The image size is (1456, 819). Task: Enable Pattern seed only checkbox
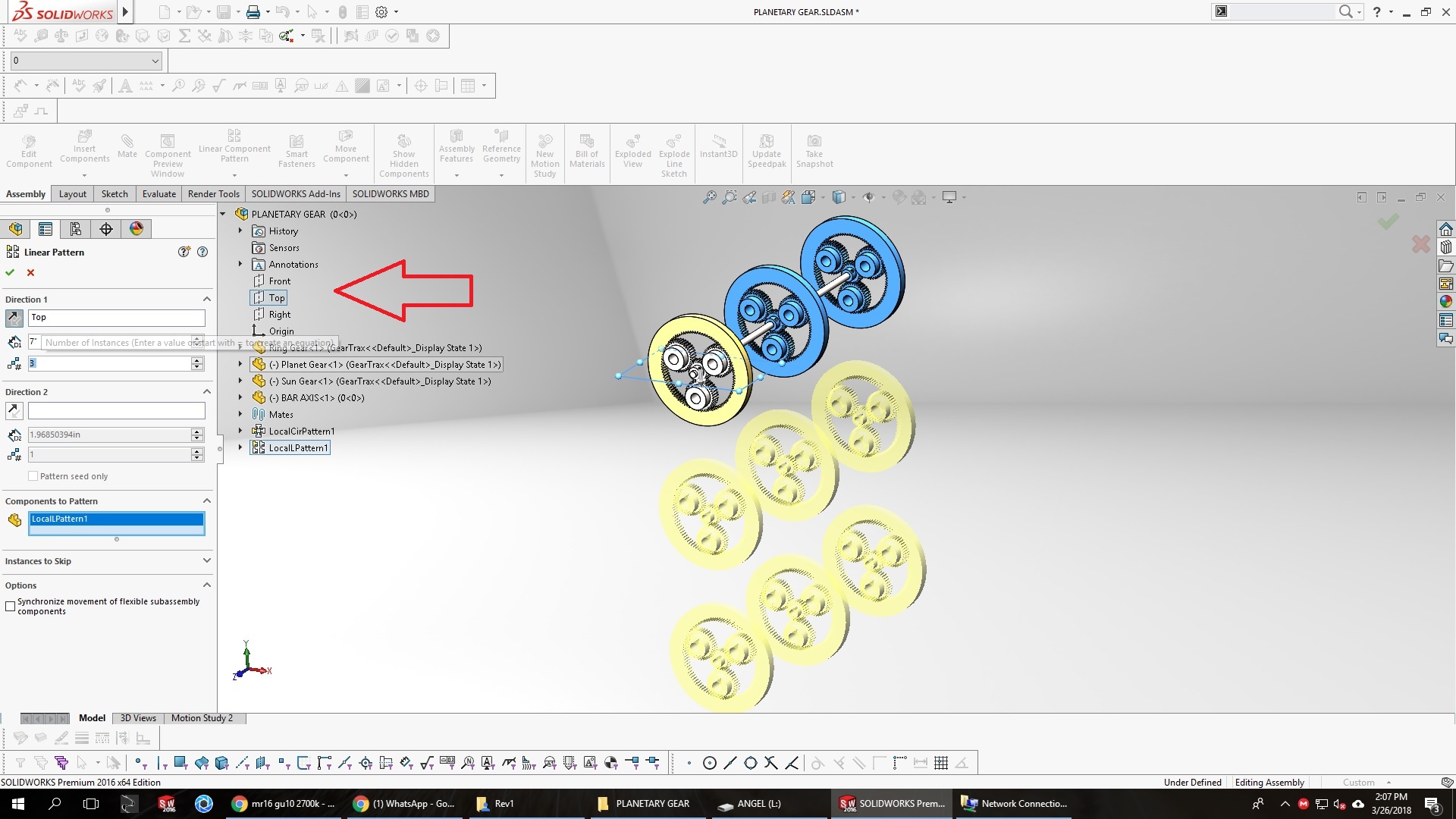tap(33, 476)
